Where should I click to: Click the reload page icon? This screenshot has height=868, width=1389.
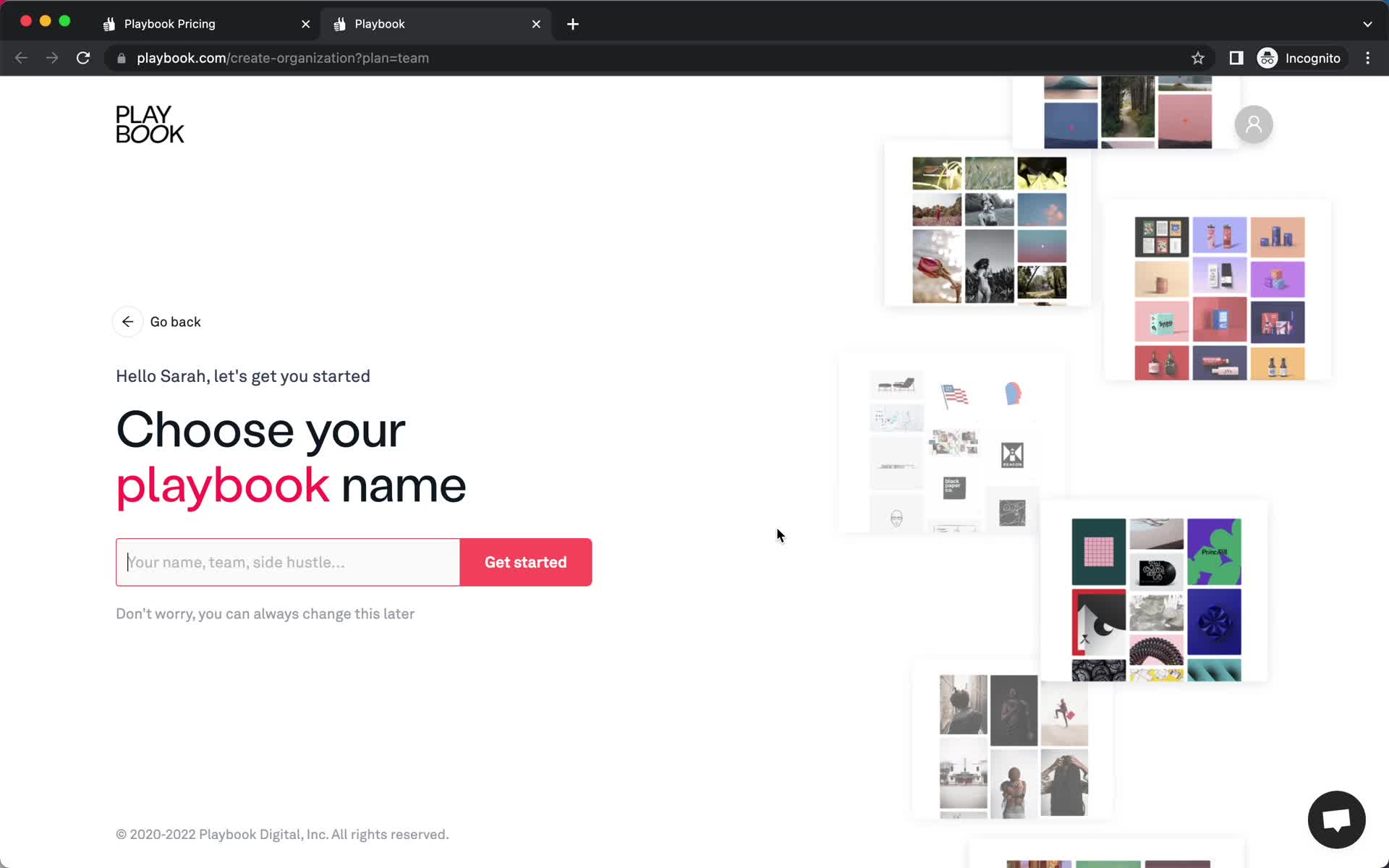pyautogui.click(x=85, y=58)
